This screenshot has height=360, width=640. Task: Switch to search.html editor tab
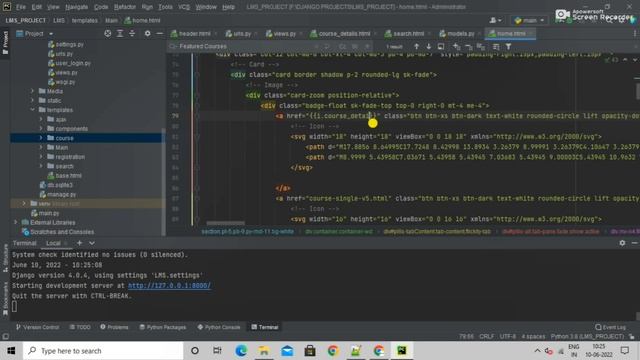coord(405,33)
